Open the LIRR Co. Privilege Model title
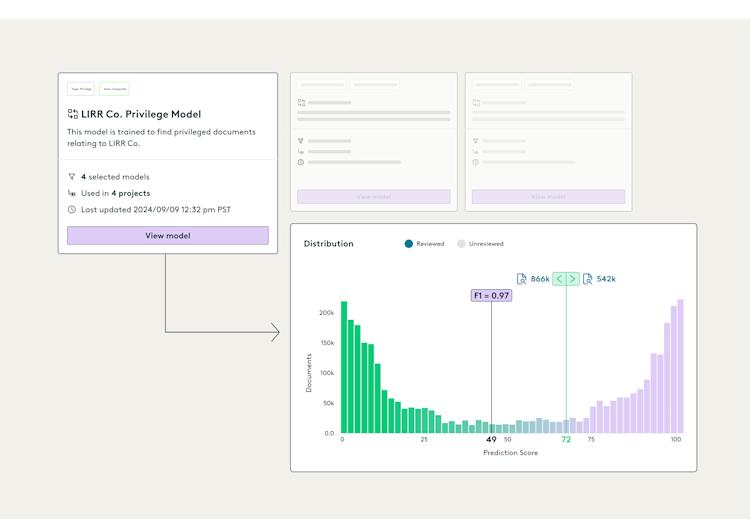This screenshot has height=519, width=750. (x=141, y=114)
